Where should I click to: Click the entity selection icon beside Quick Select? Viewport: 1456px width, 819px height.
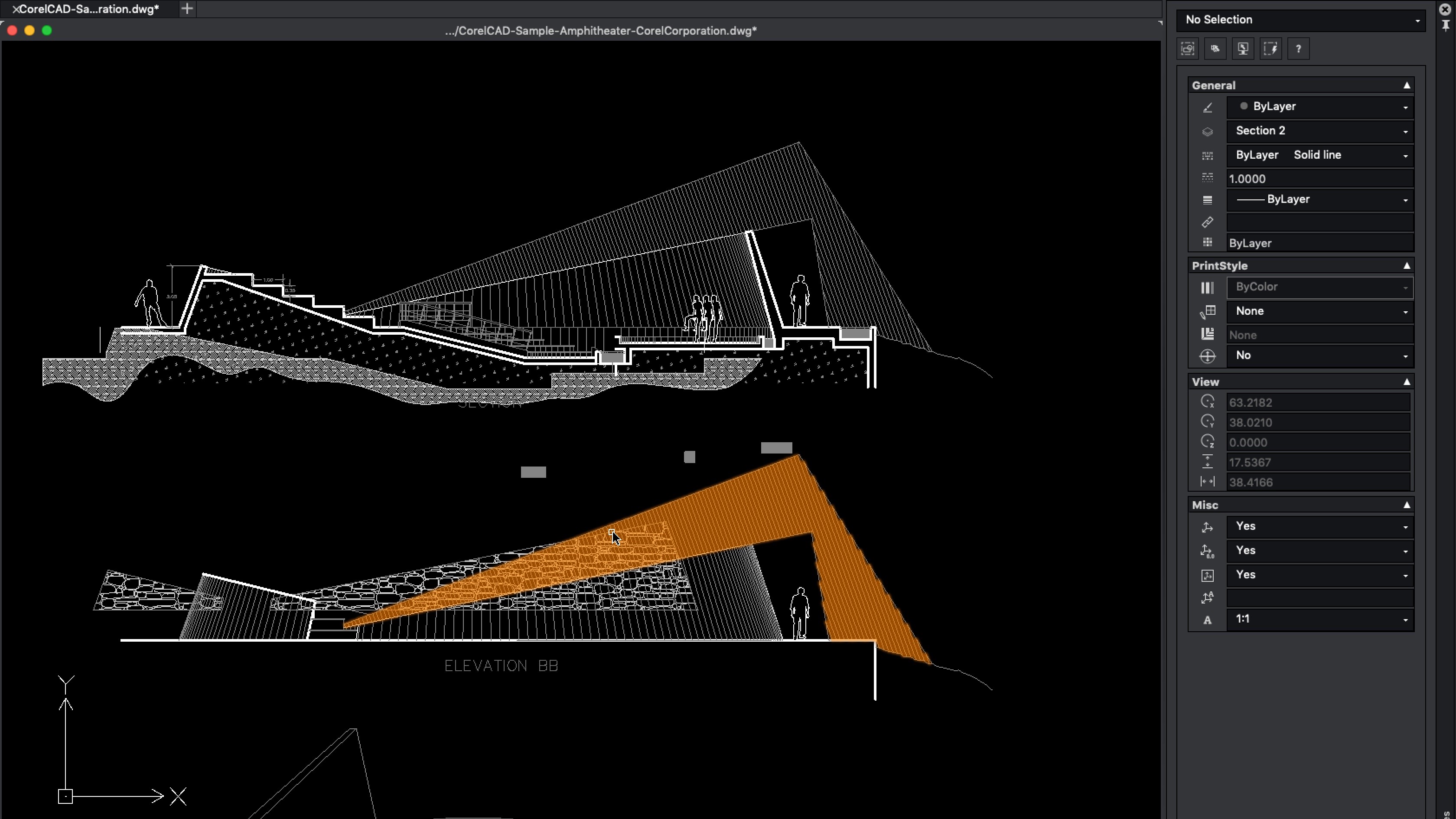tap(1215, 49)
